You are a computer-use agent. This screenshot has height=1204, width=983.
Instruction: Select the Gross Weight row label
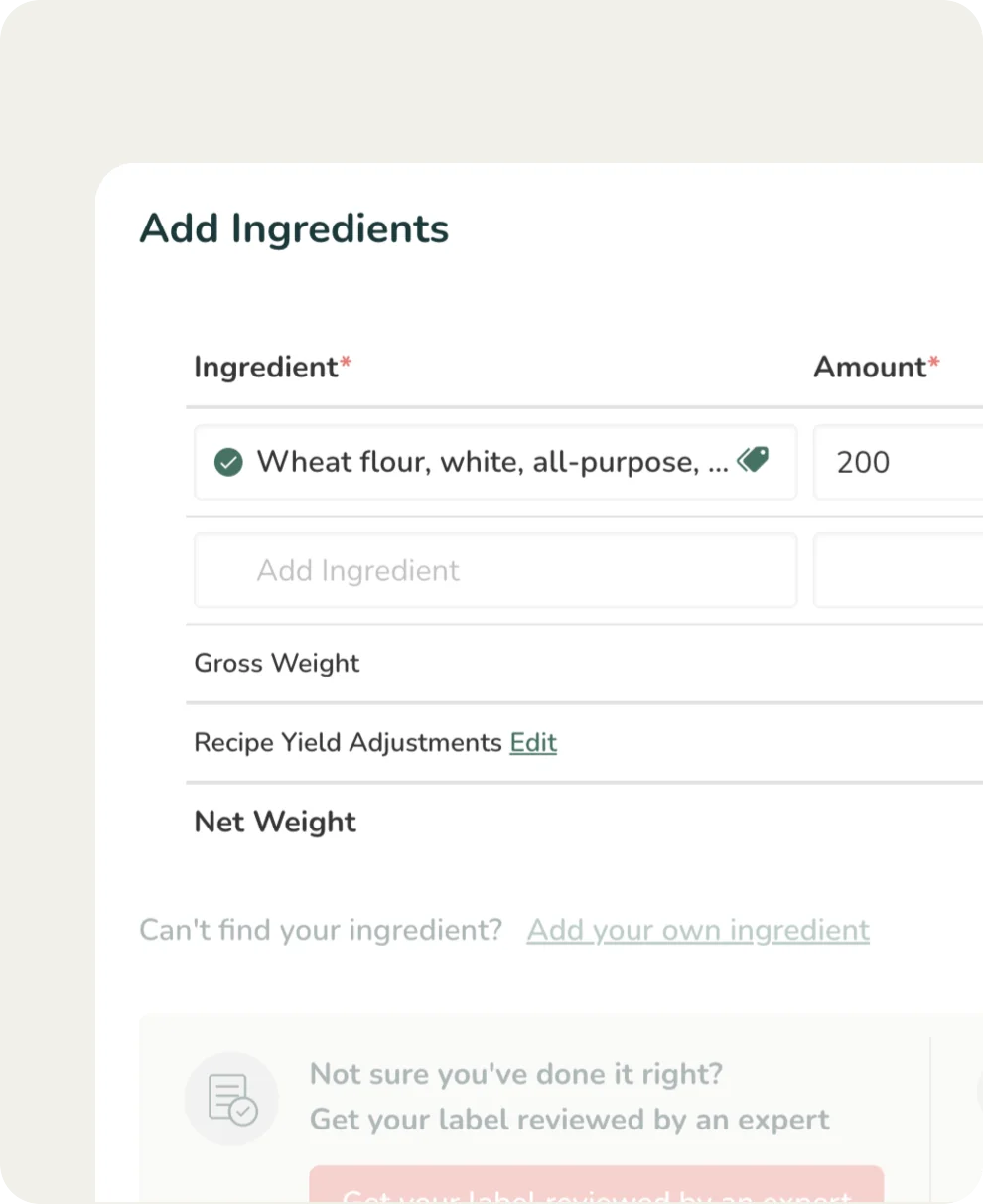277,663
